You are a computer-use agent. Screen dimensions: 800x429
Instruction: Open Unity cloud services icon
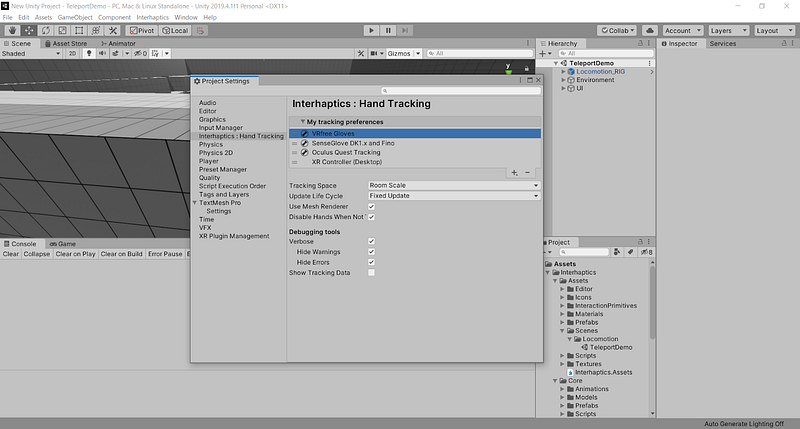pyautogui.click(x=650, y=31)
